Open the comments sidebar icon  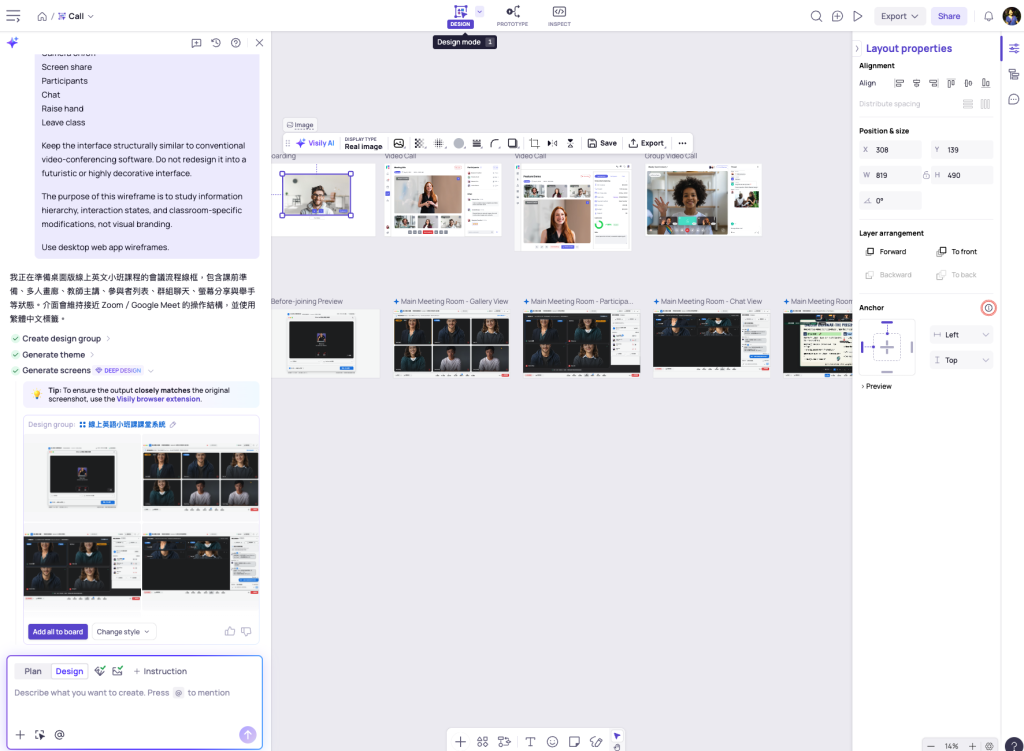pyautogui.click(x=1014, y=99)
